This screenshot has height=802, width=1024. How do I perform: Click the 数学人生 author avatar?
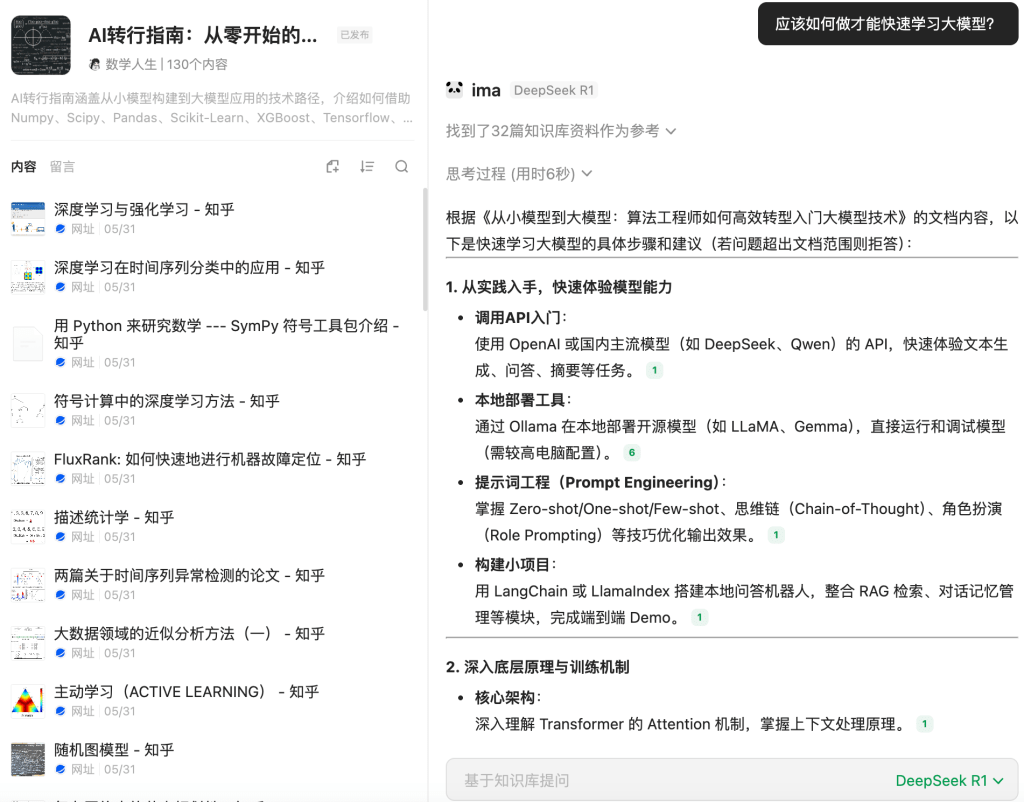point(95,64)
